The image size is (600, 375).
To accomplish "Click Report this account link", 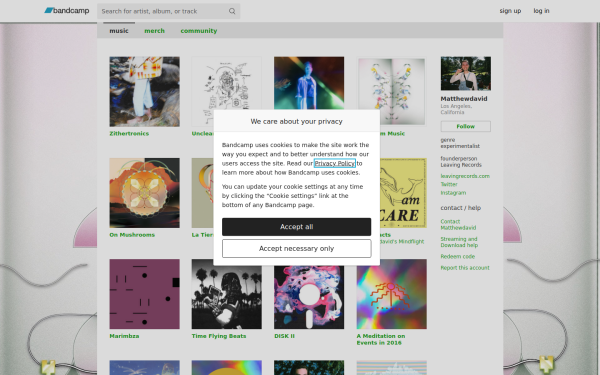I will pos(465,268).
